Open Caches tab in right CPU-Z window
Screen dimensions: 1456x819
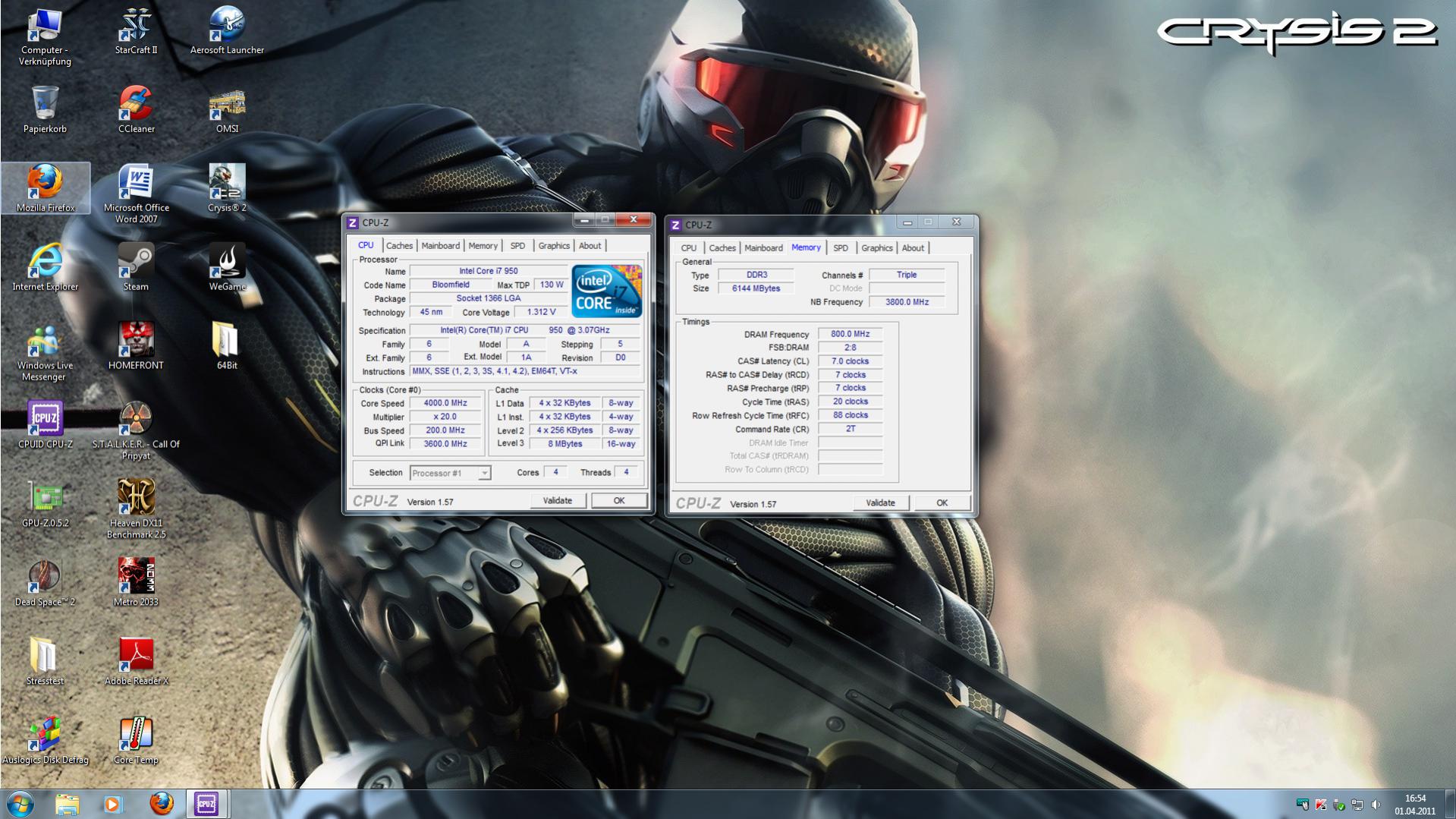tap(722, 248)
